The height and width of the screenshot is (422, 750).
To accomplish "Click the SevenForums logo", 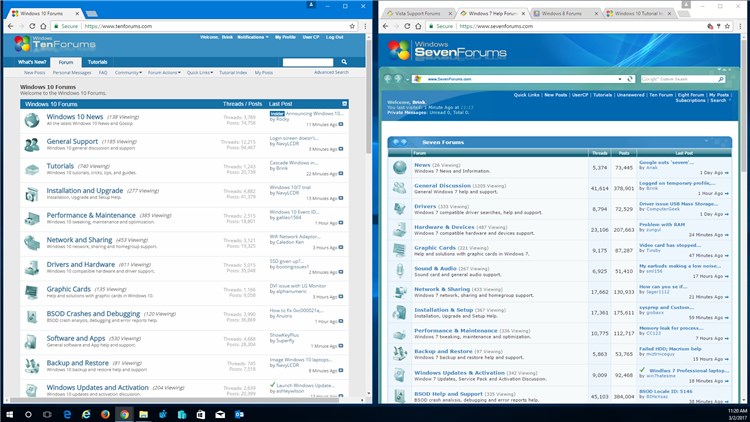I will pos(447,50).
